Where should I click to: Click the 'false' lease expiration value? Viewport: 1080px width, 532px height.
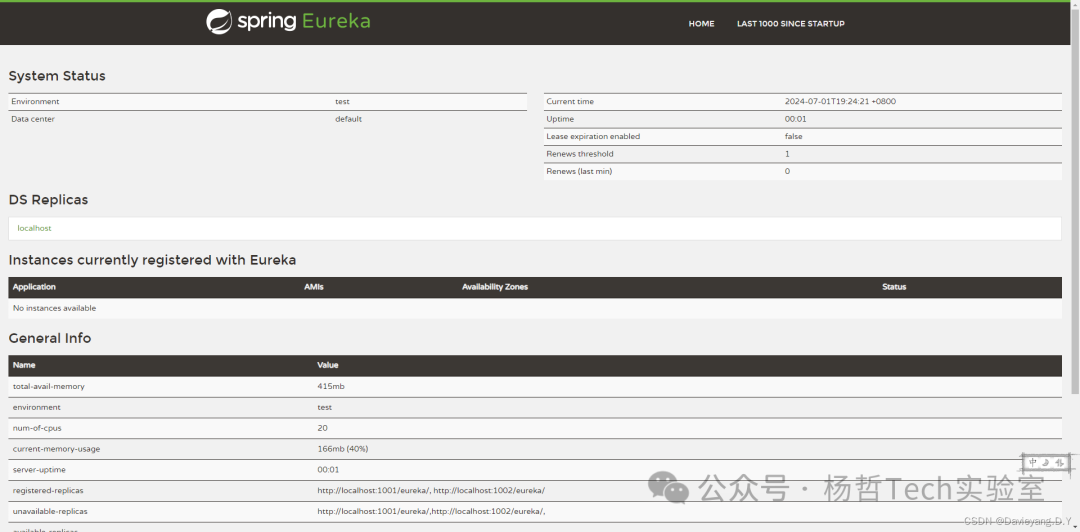point(793,136)
